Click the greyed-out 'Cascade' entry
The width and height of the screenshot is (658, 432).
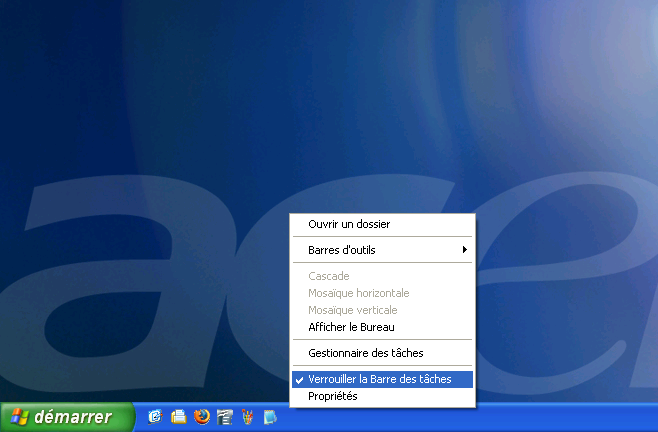(x=382, y=276)
